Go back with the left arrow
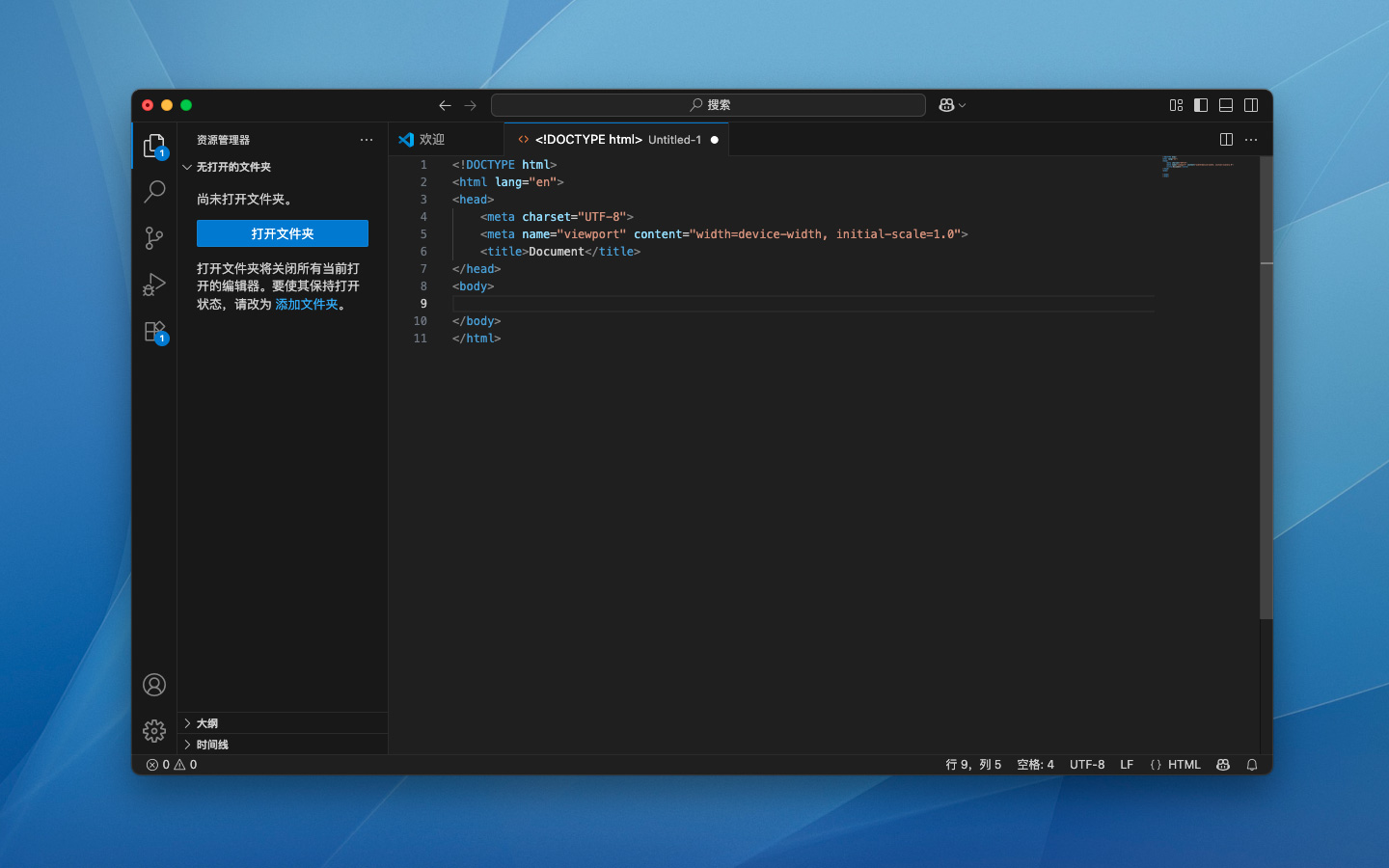 [x=445, y=105]
